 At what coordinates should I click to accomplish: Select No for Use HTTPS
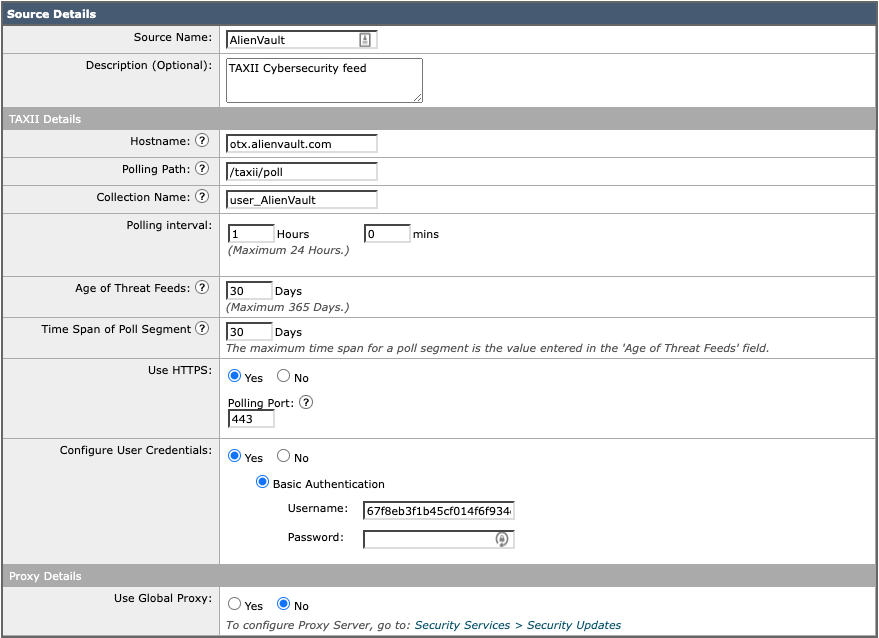tap(284, 376)
